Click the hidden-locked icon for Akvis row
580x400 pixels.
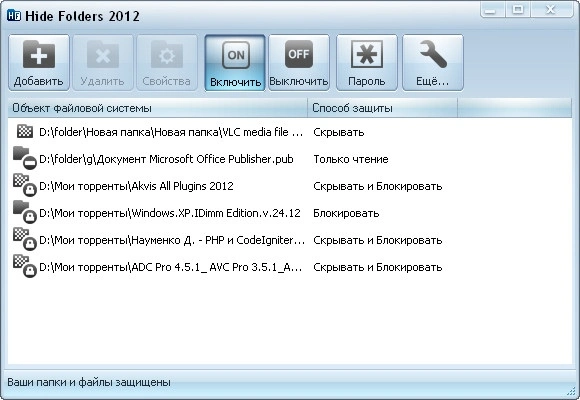tap(25, 185)
